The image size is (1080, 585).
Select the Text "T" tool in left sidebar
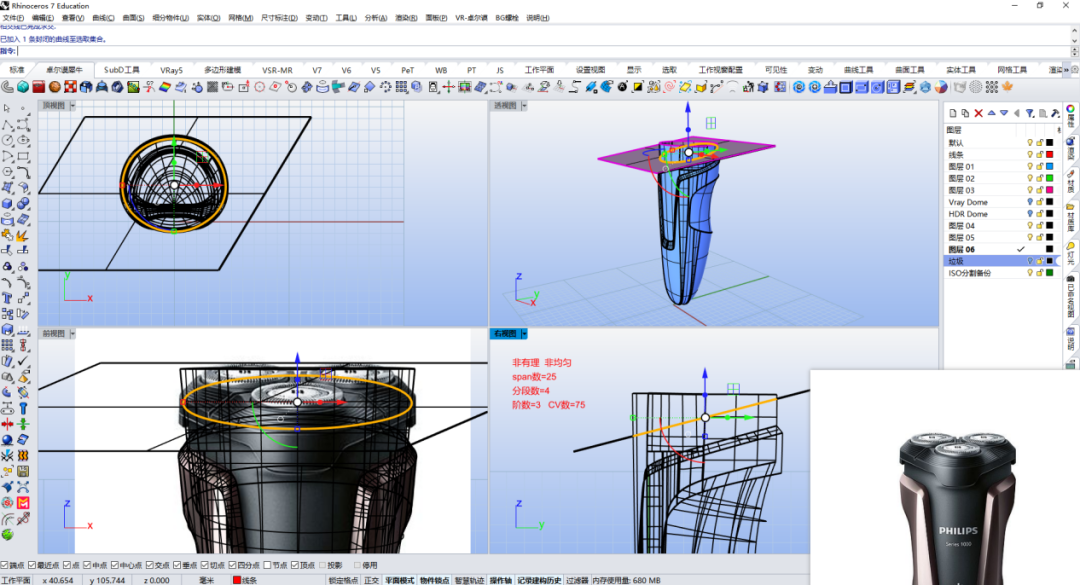click(7, 298)
